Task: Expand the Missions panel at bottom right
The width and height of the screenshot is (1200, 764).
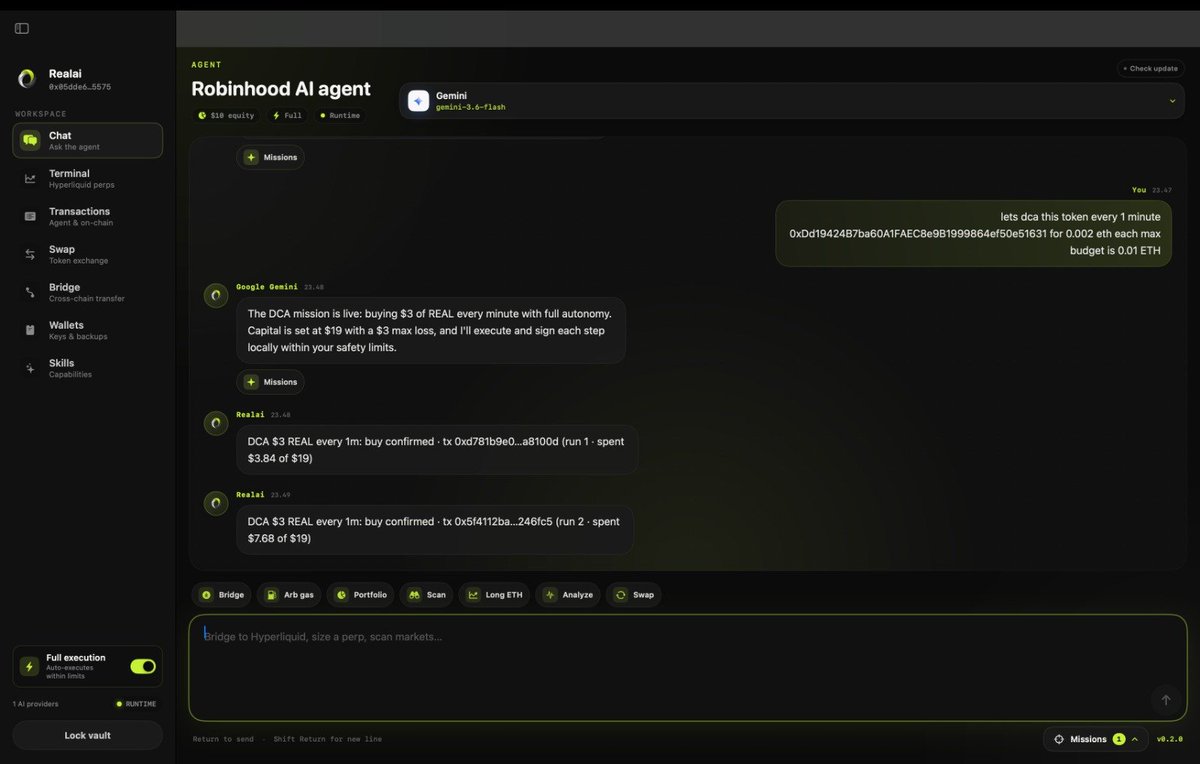Action: pos(1096,739)
